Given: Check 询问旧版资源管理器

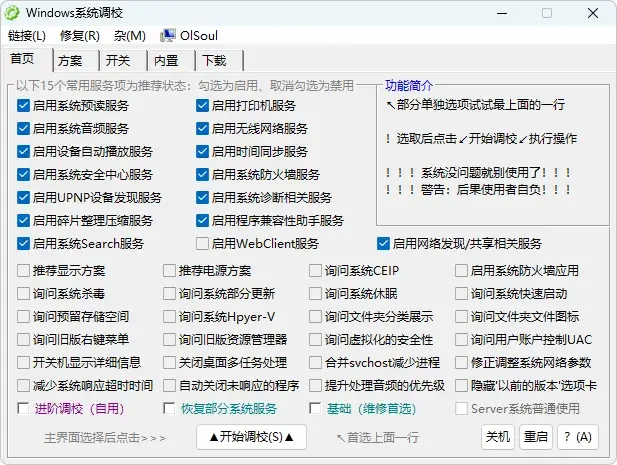Looking at the screenshot, I should click(x=169, y=340).
